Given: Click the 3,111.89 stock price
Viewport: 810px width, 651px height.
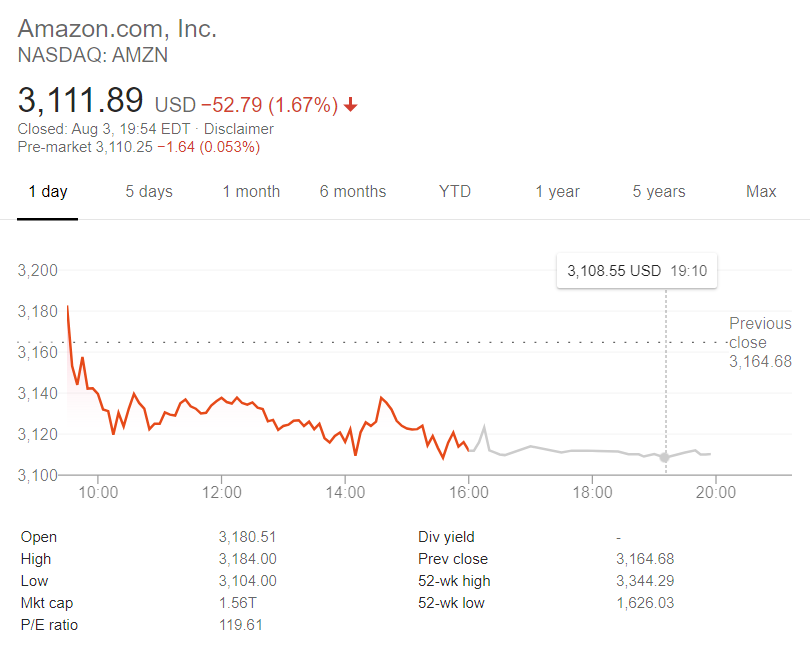Looking at the screenshot, I should (x=81, y=101).
